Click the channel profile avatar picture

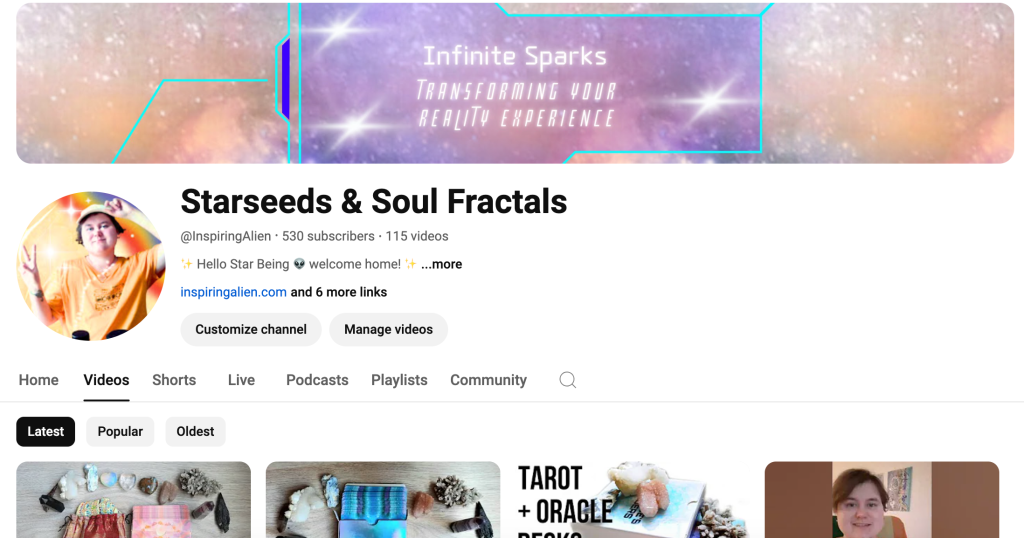click(x=91, y=266)
